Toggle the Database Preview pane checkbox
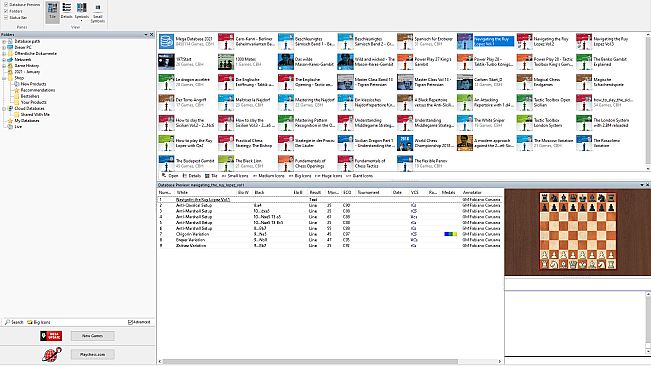 (6, 5)
